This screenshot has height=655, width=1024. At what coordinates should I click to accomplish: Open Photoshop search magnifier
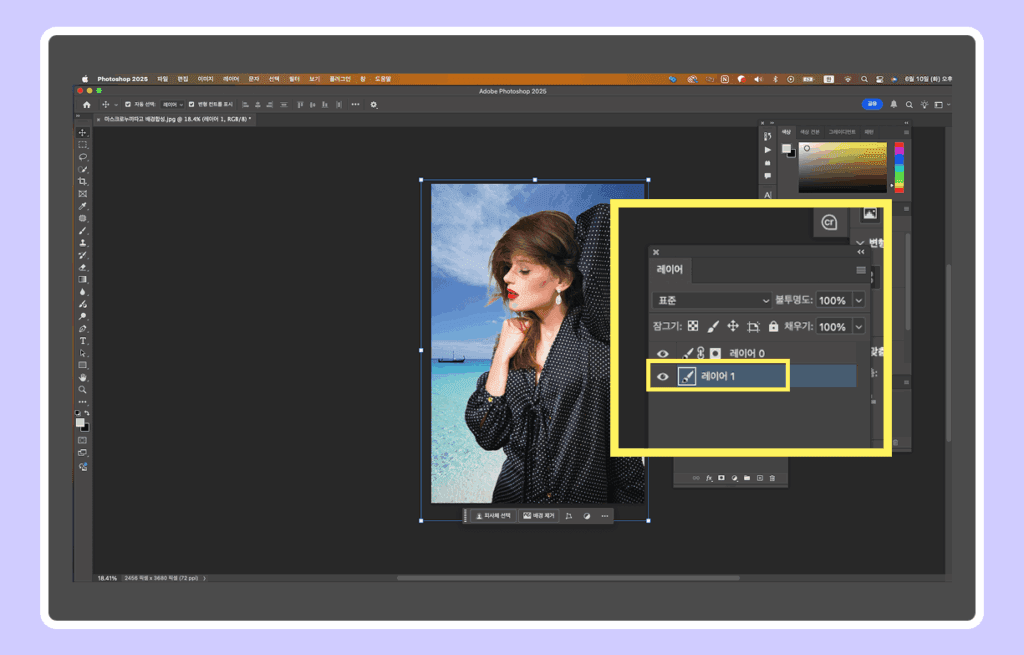[x=909, y=104]
